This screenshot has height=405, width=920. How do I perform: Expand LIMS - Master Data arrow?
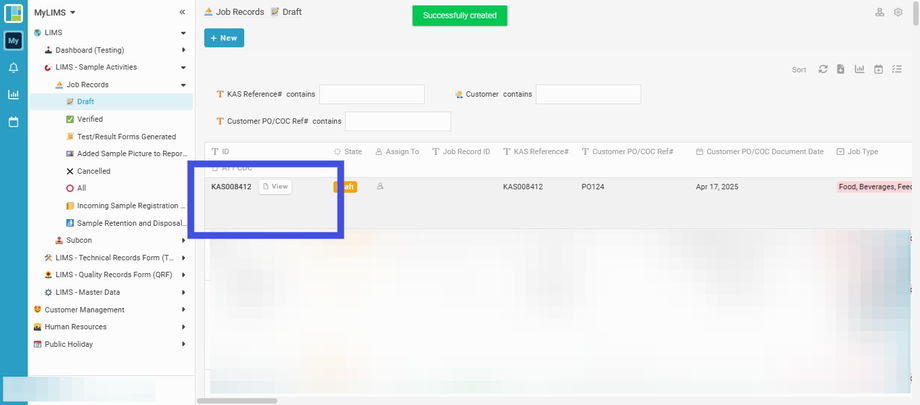click(x=184, y=292)
